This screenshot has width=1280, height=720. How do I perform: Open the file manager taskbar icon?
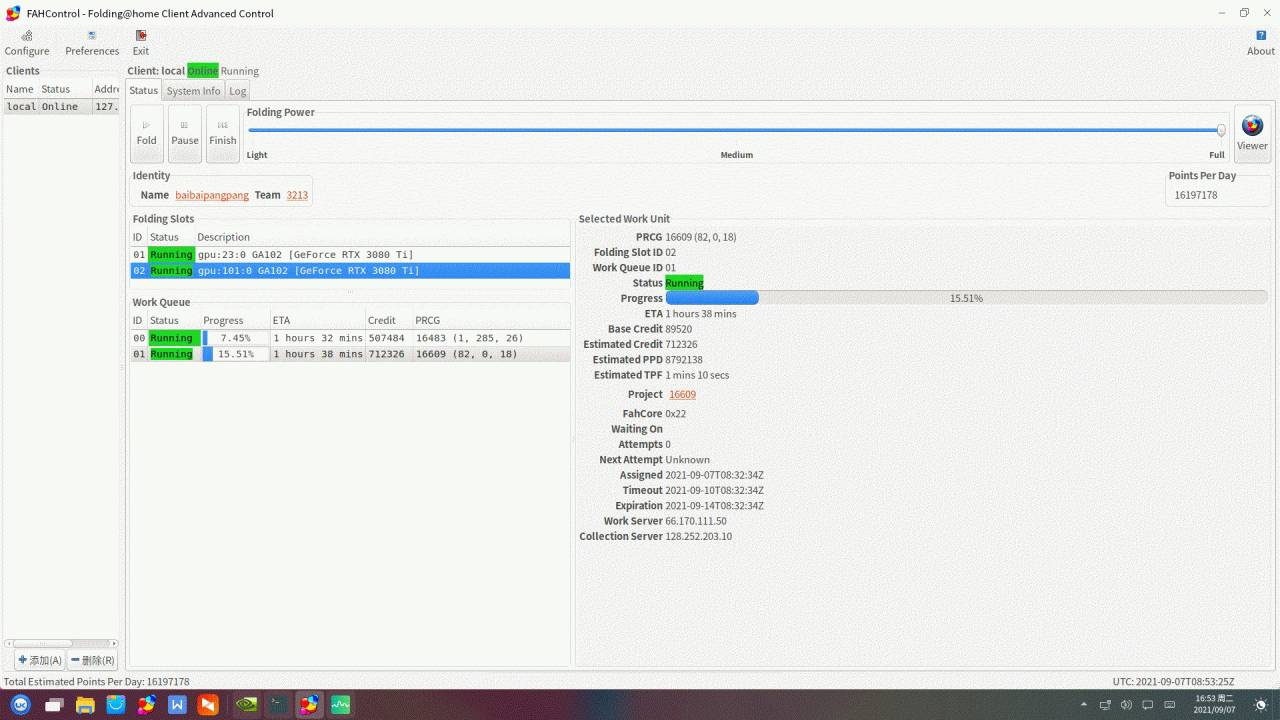coord(85,705)
